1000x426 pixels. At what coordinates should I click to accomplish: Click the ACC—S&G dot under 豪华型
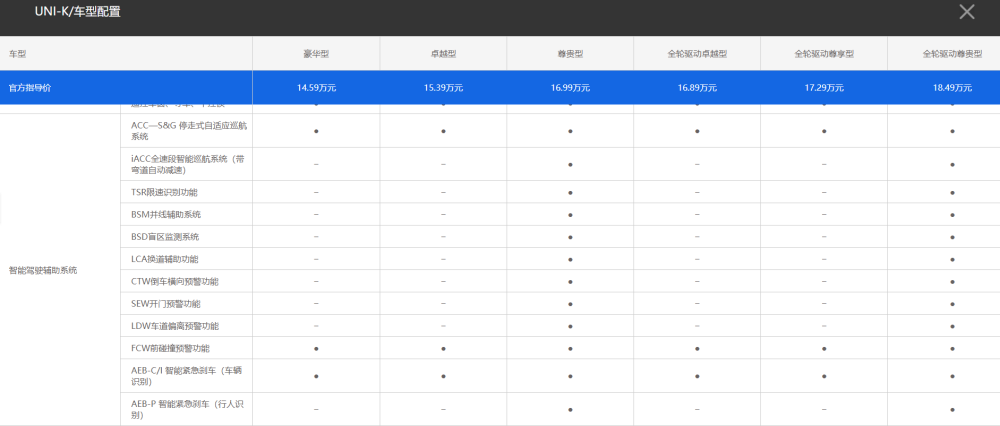316,131
